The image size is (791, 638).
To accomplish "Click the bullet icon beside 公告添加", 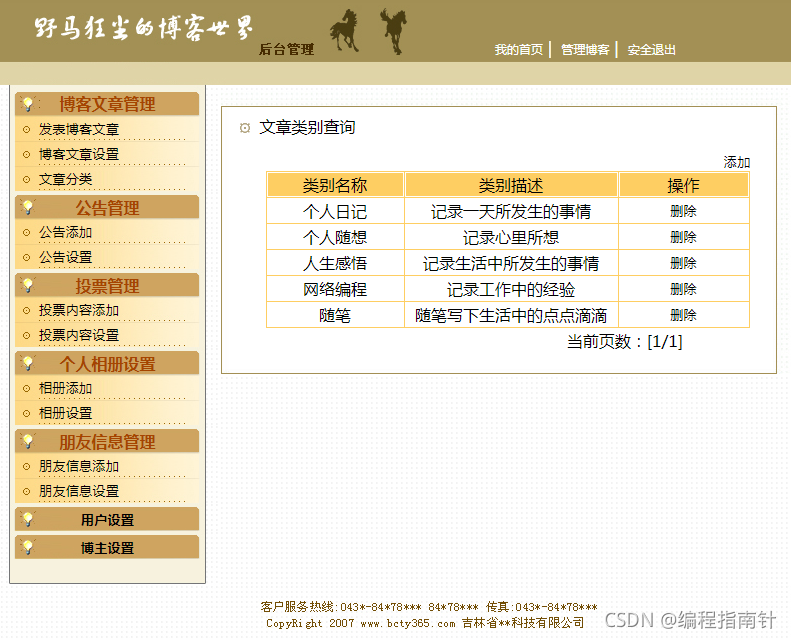I will coord(27,233).
